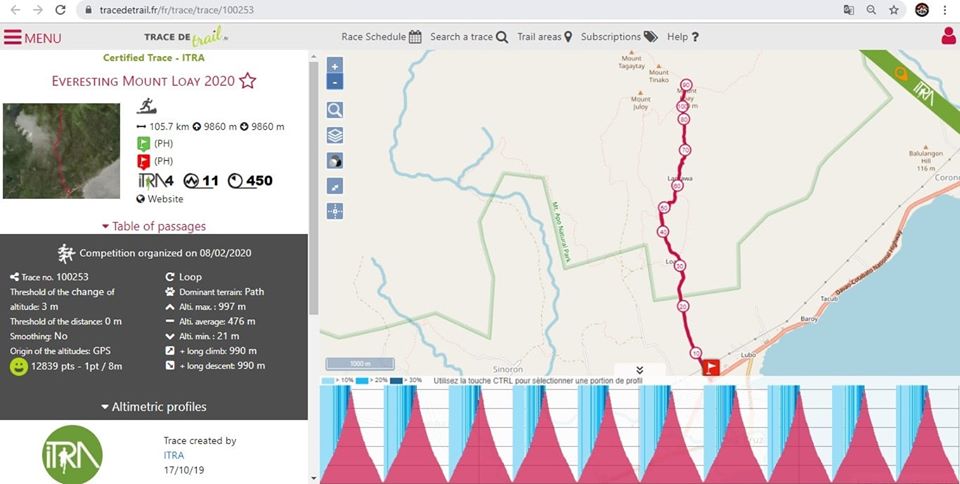Open the map layers selector
The image size is (960, 484).
[335, 135]
